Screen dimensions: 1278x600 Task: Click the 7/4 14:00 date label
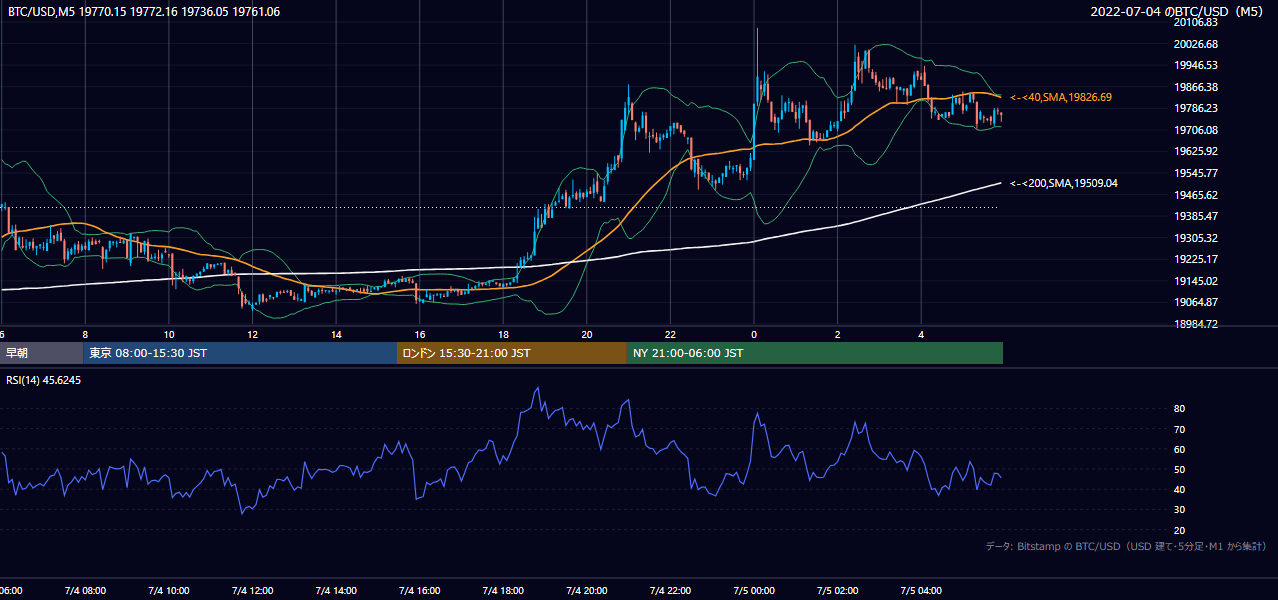(x=335, y=590)
